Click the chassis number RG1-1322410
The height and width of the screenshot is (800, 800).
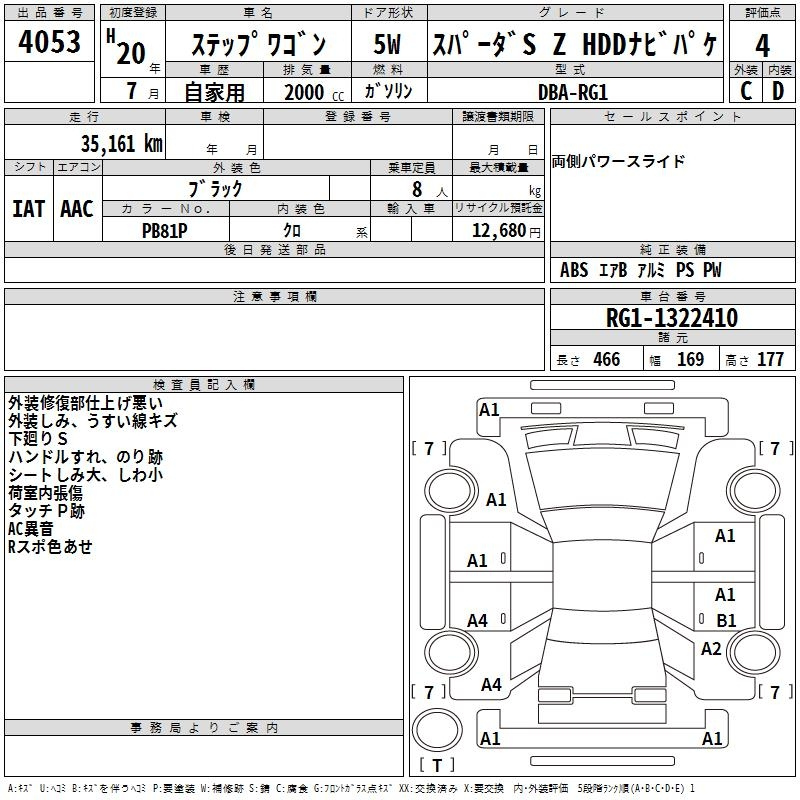coord(671,318)
